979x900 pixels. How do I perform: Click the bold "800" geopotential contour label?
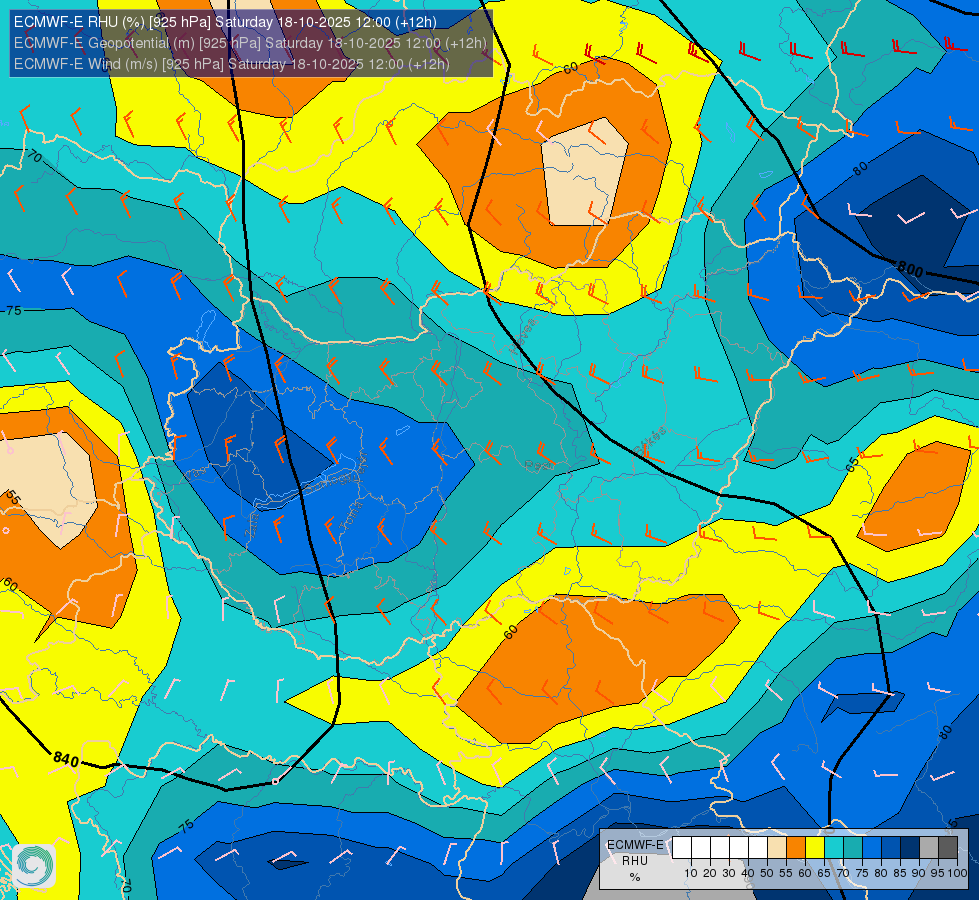click(910, 269)
